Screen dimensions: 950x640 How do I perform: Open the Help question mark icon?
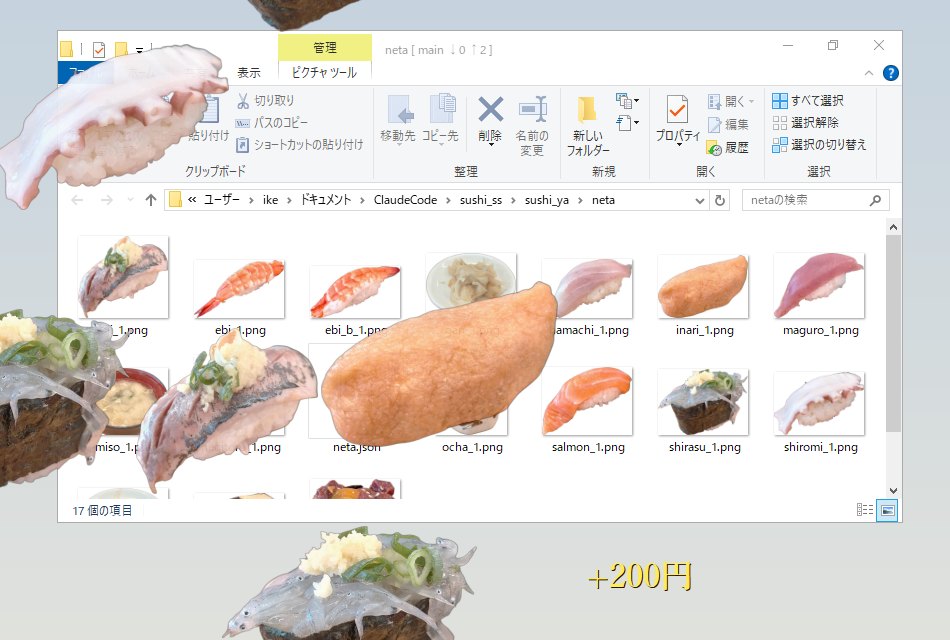pyautogui.click(x=891, y=73)
